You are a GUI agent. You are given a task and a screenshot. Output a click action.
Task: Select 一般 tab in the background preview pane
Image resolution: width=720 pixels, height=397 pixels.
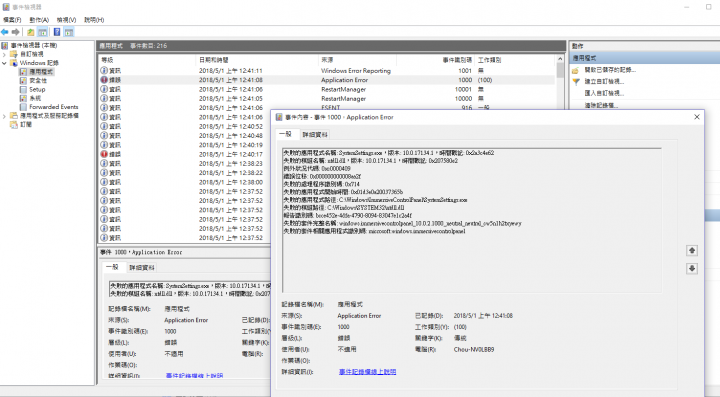tap(112, 267)
